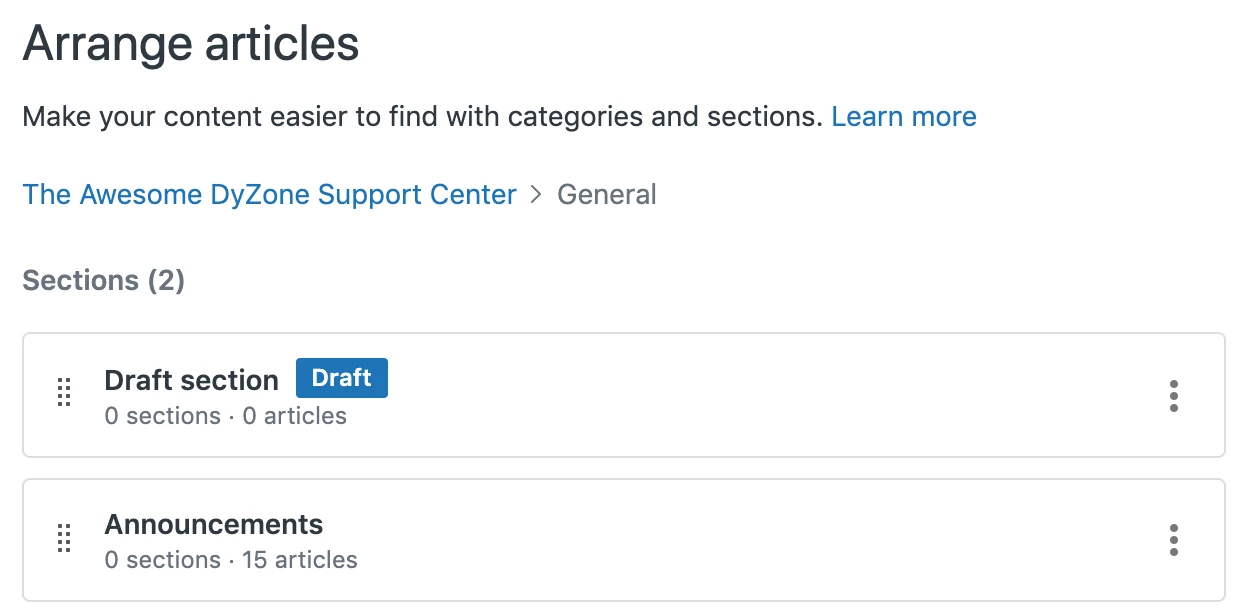The height and width of the screenshot is (612, 1246).
Task: Click the drag handle for Draft section
Action: pos(64,393)
